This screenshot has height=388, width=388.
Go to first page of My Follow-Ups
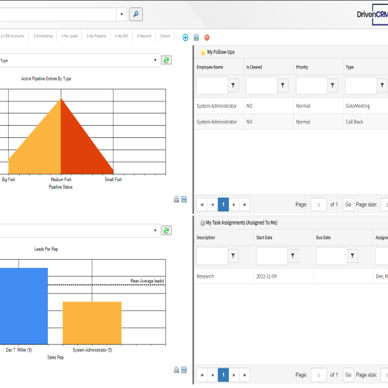[x=202, y=205]
